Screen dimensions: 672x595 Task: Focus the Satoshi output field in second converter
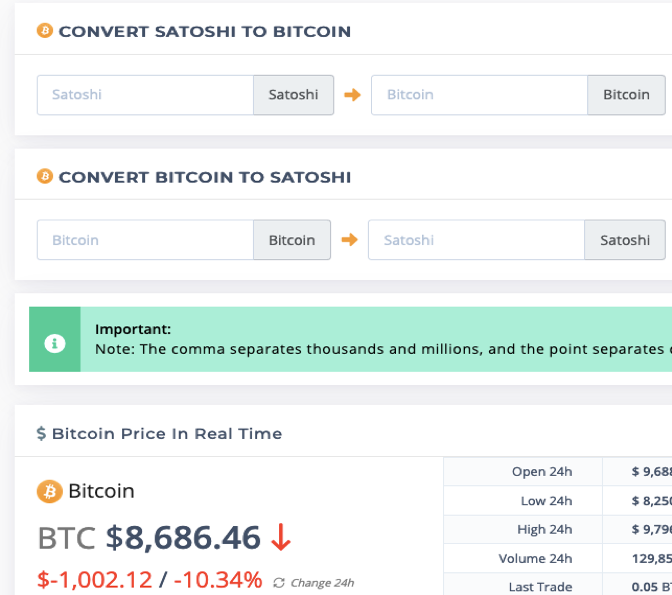pos(476,240)
